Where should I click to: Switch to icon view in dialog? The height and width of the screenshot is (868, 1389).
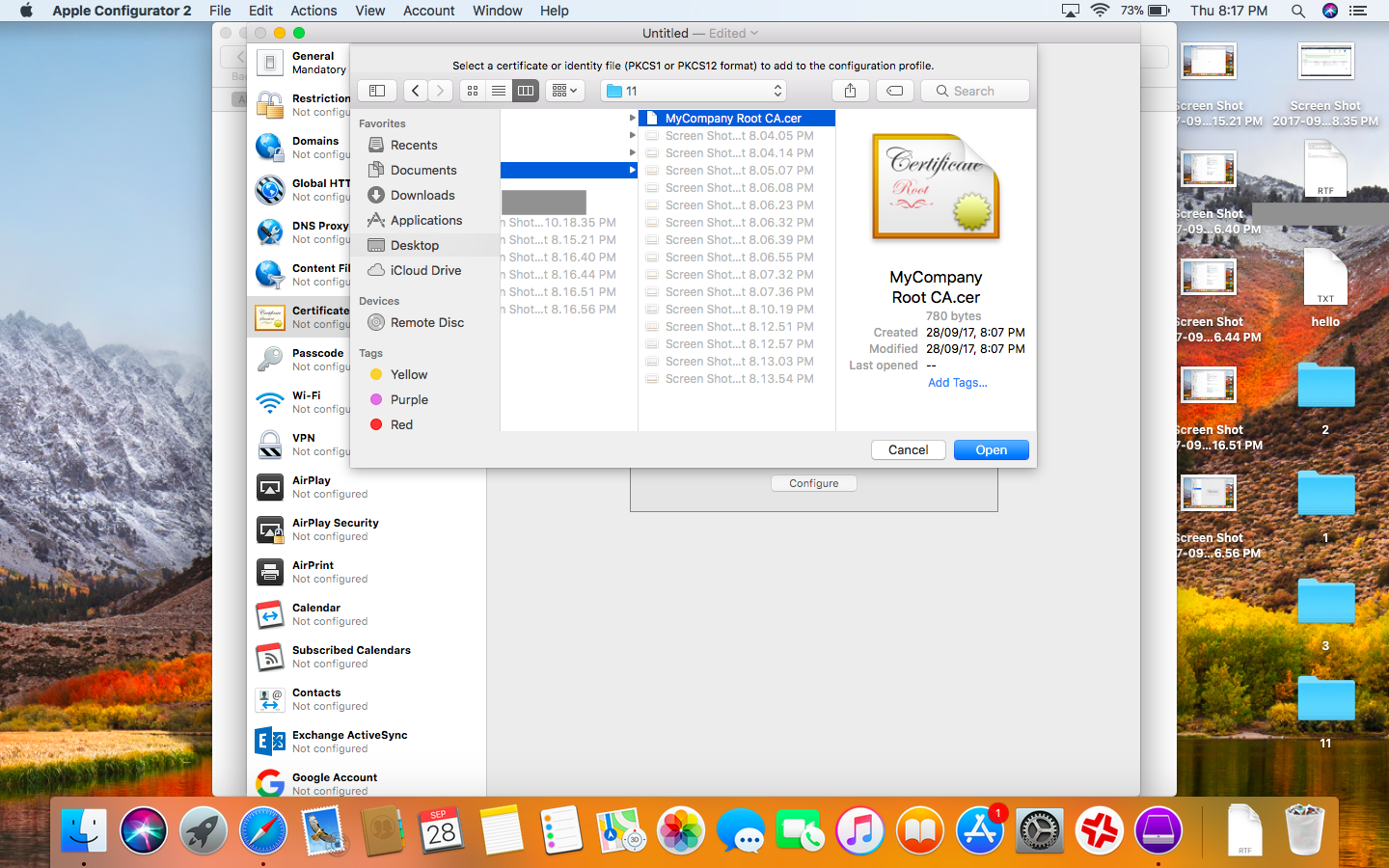click(472, 91)
